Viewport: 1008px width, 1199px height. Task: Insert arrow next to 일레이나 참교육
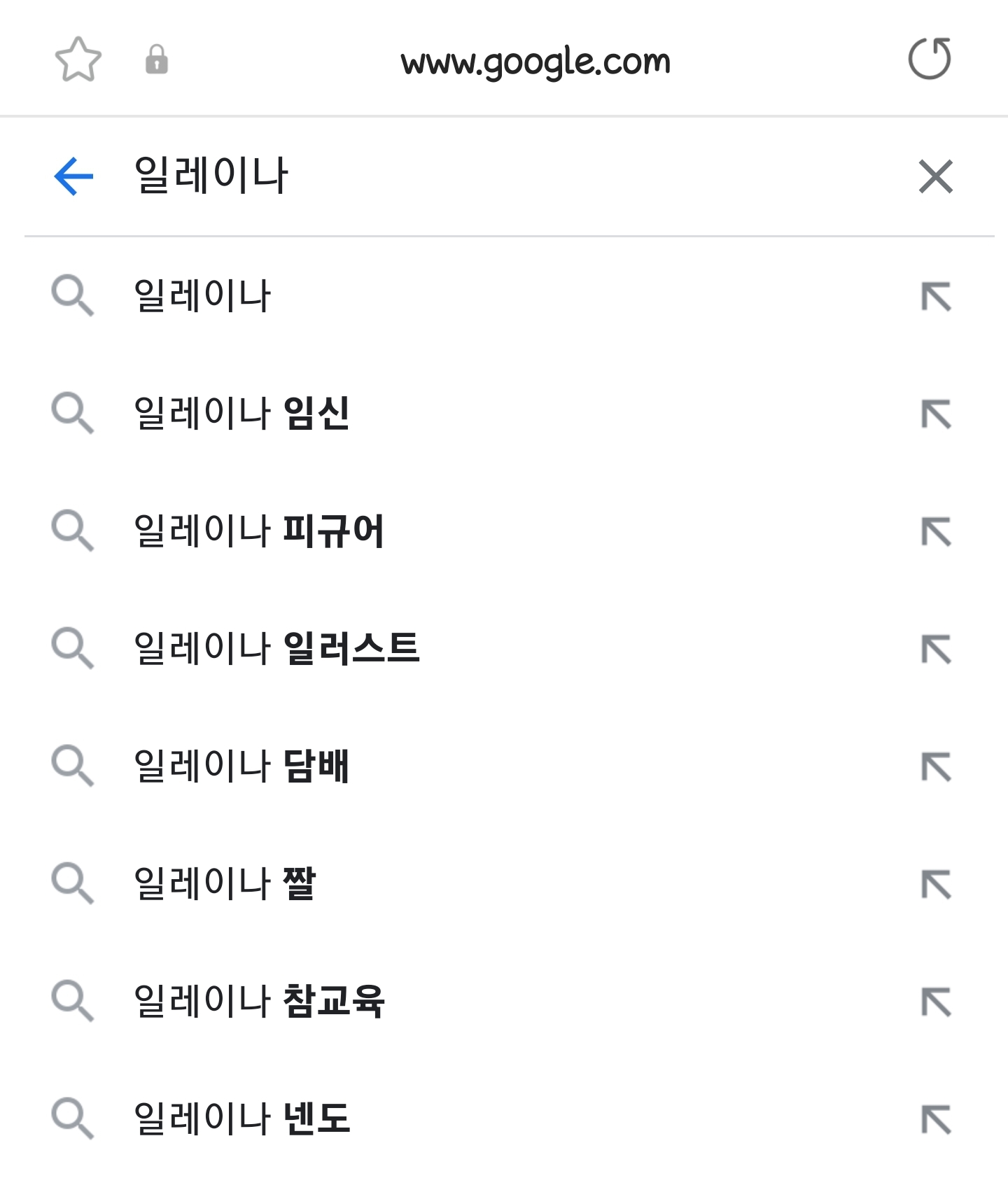(936, 1002)
